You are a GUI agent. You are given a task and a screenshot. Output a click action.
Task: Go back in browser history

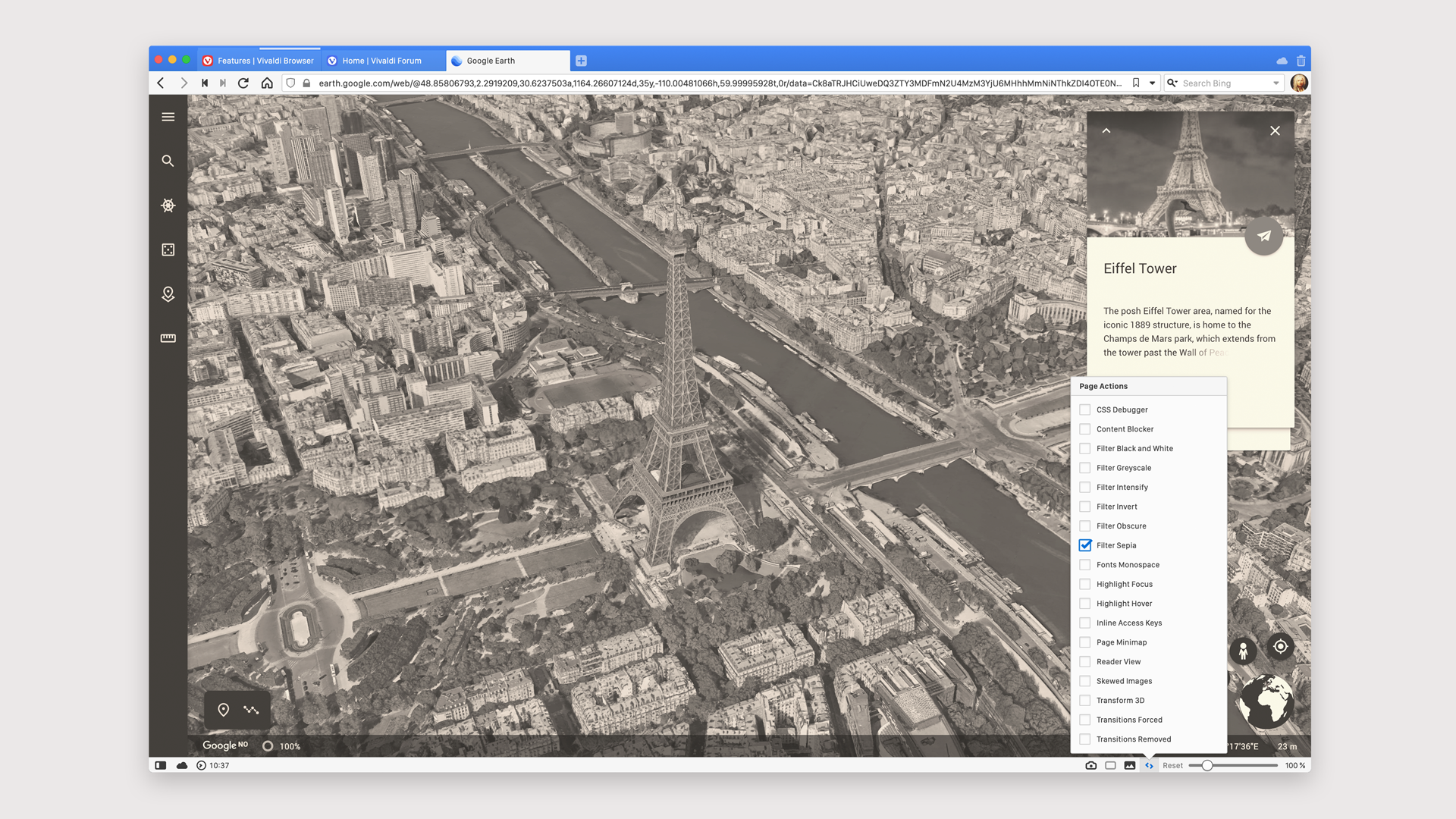(160, 83)
